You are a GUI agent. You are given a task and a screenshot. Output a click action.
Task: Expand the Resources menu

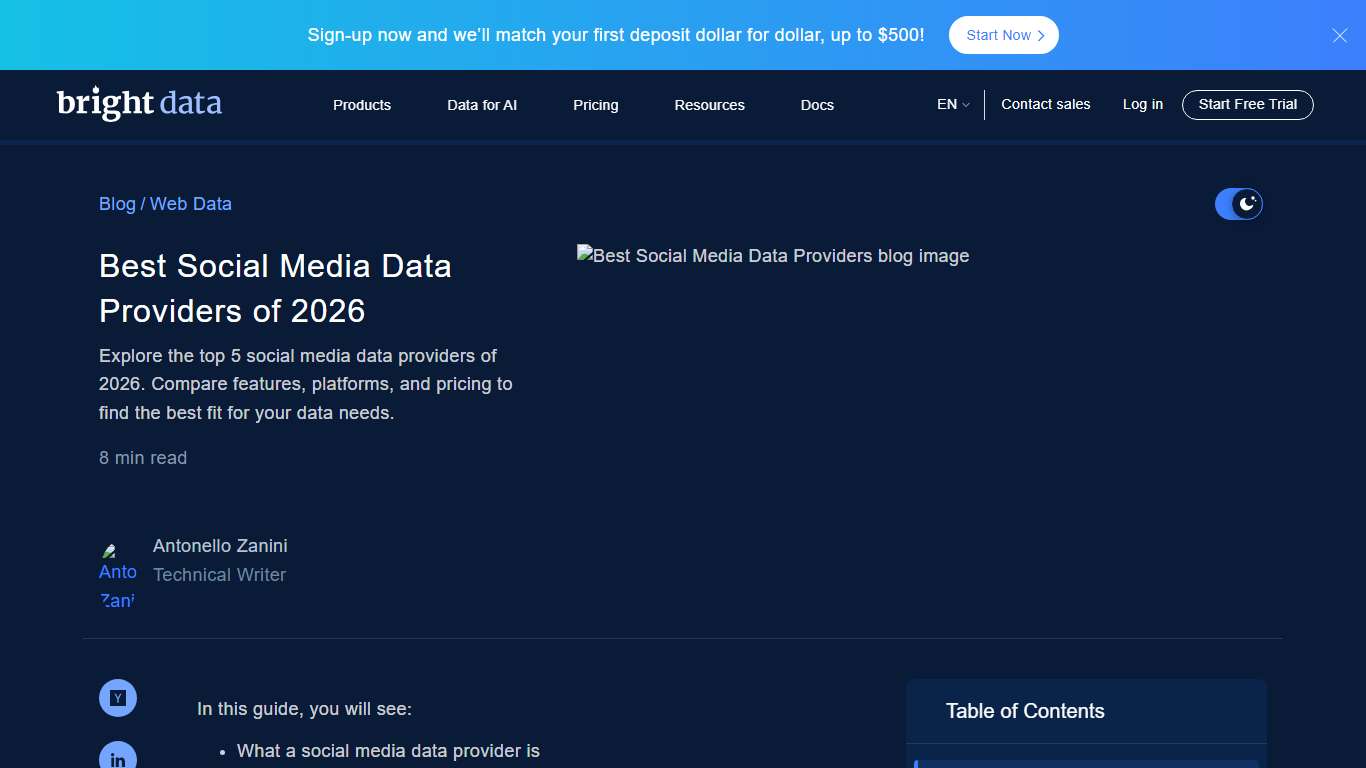coord(709,105)
